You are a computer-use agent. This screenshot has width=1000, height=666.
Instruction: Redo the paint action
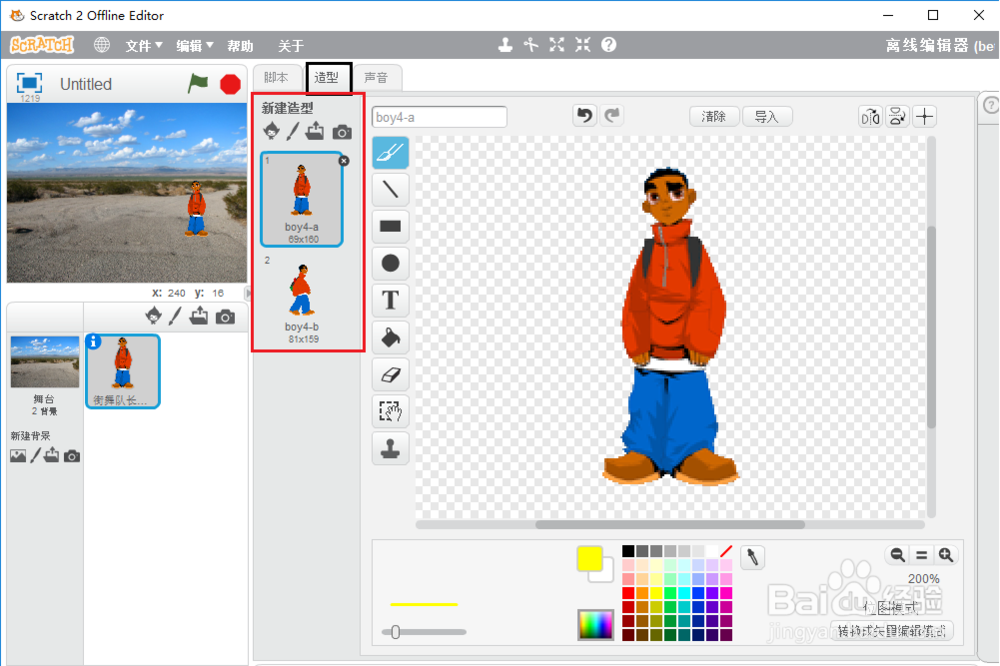[x=612, y=115]
